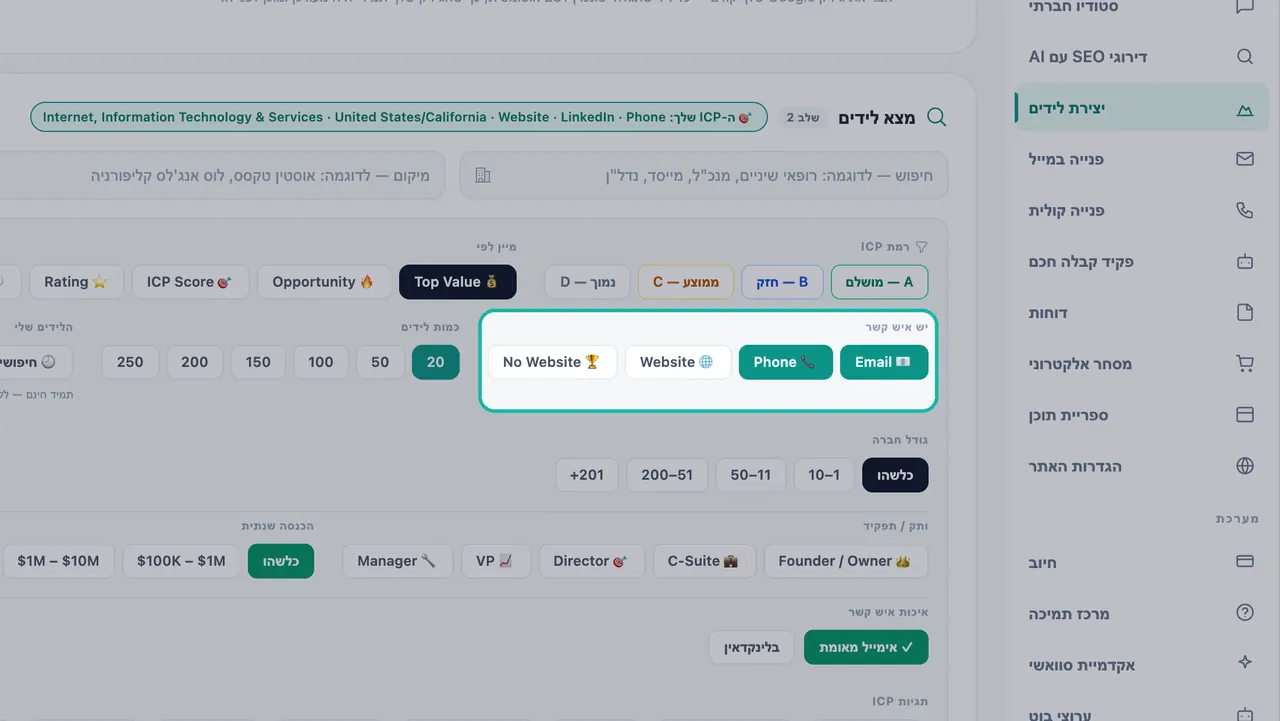Open the support center help icon
1280x721 pixels.
click(1245, 613)
